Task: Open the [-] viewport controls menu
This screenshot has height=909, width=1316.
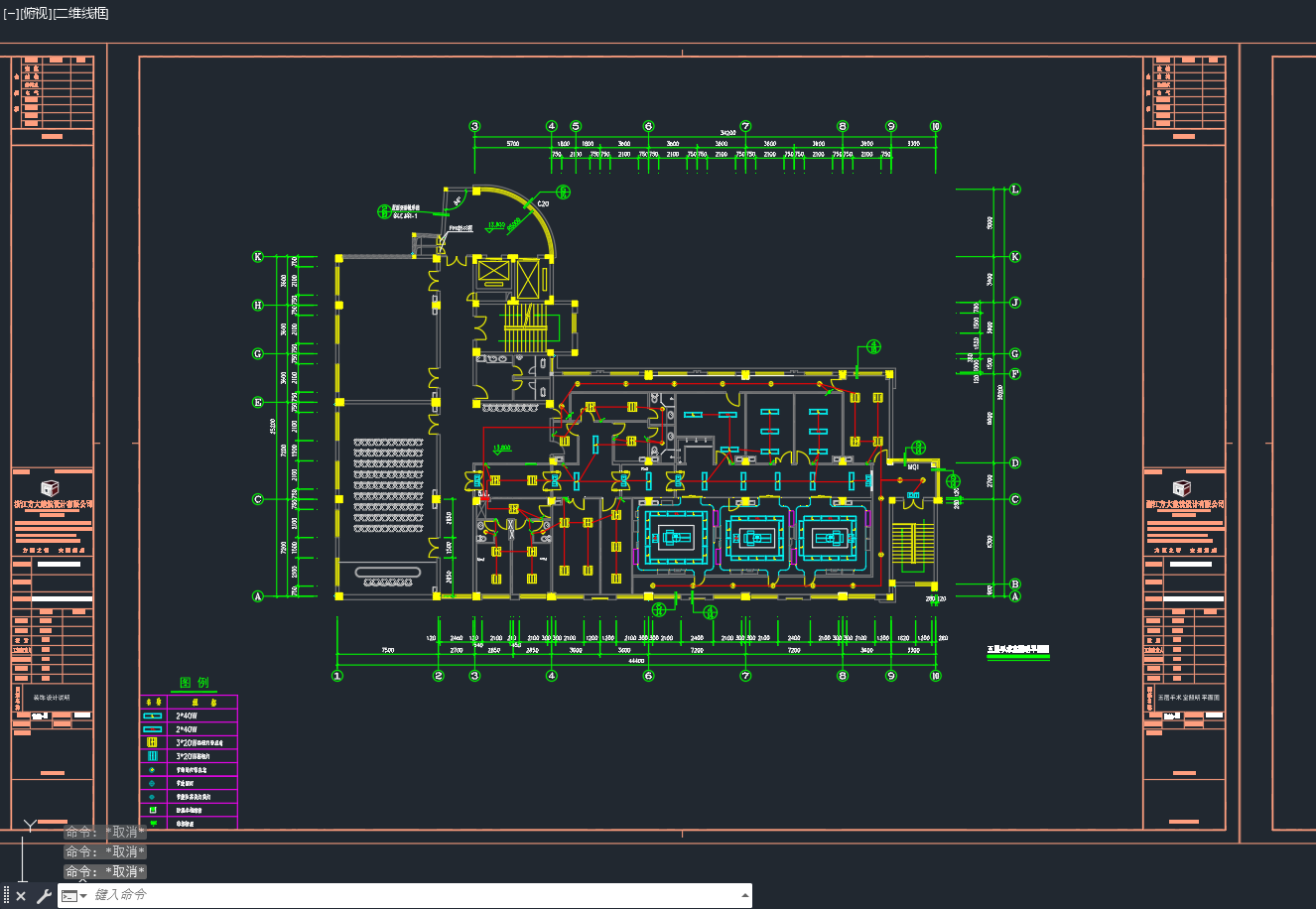Action: (11, 13)
